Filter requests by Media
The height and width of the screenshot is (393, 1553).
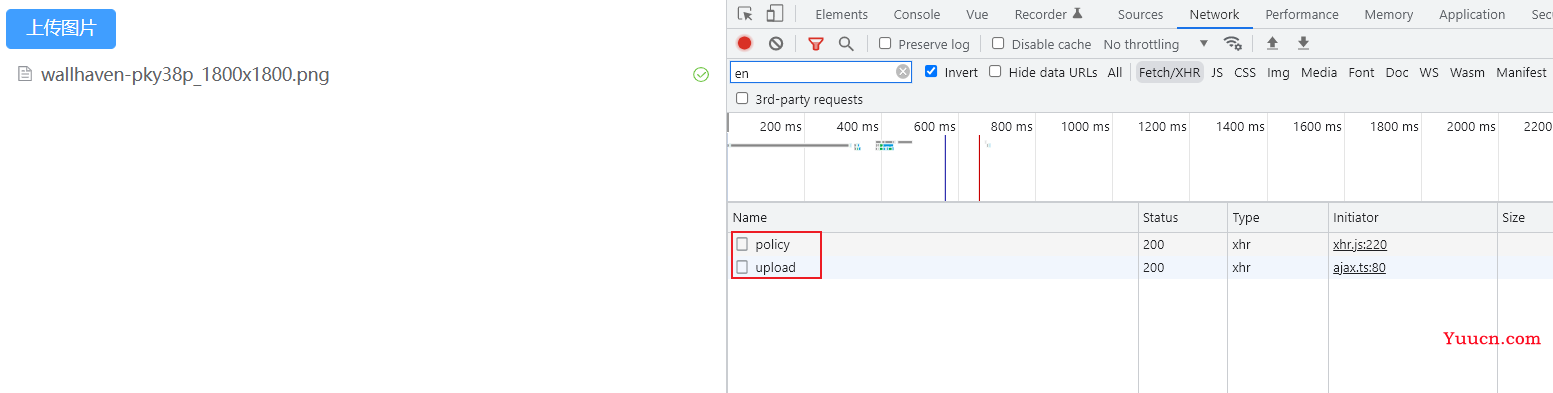pyautogui.click(x=1319, y=72)
